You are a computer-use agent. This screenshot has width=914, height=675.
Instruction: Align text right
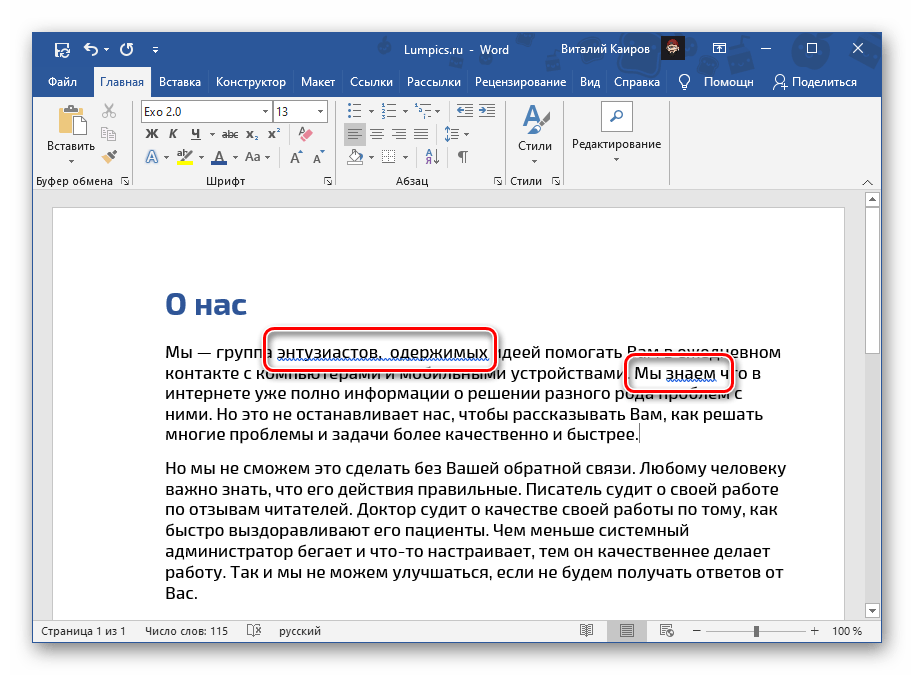tap(399, 135)
